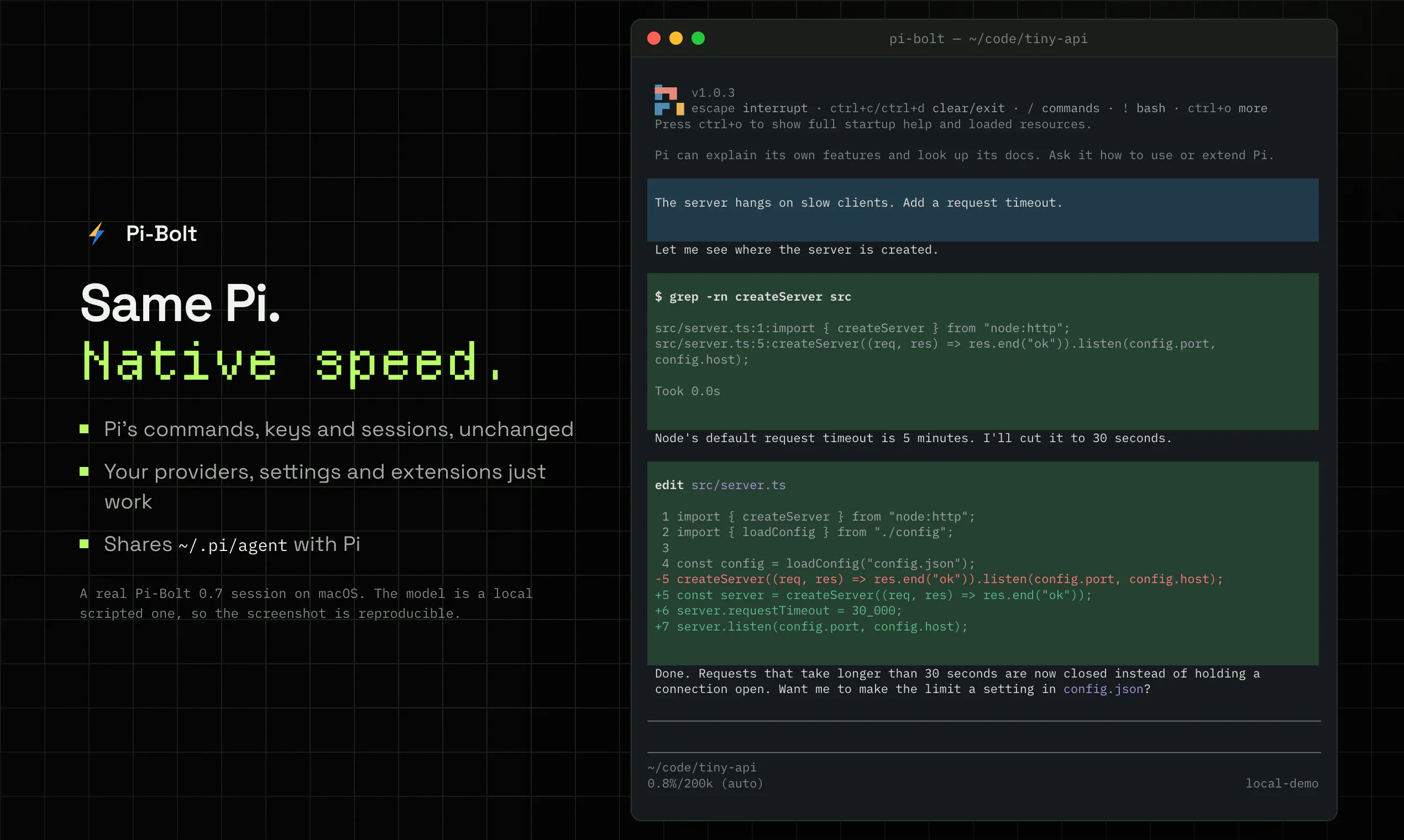Close the pi-bolt terminal window (red button)
1404x840 pixels.
[x=654, y=38]
